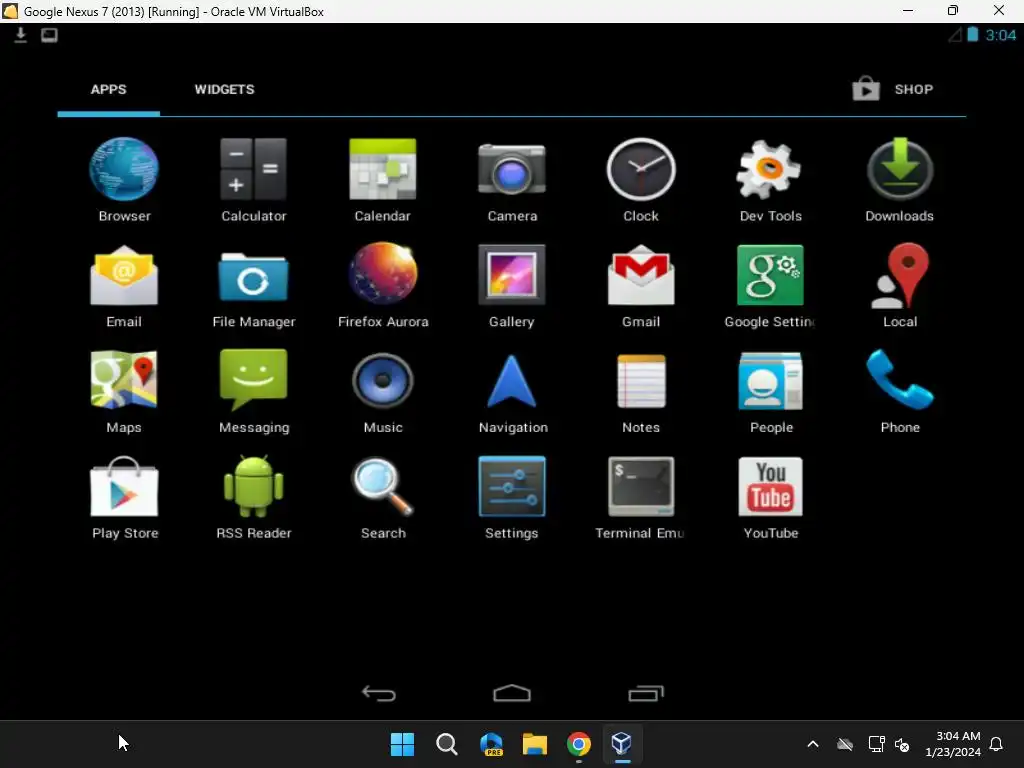Open the Downloads app
The width and height of the screenshot is (1024, 768).
(899, 180)
